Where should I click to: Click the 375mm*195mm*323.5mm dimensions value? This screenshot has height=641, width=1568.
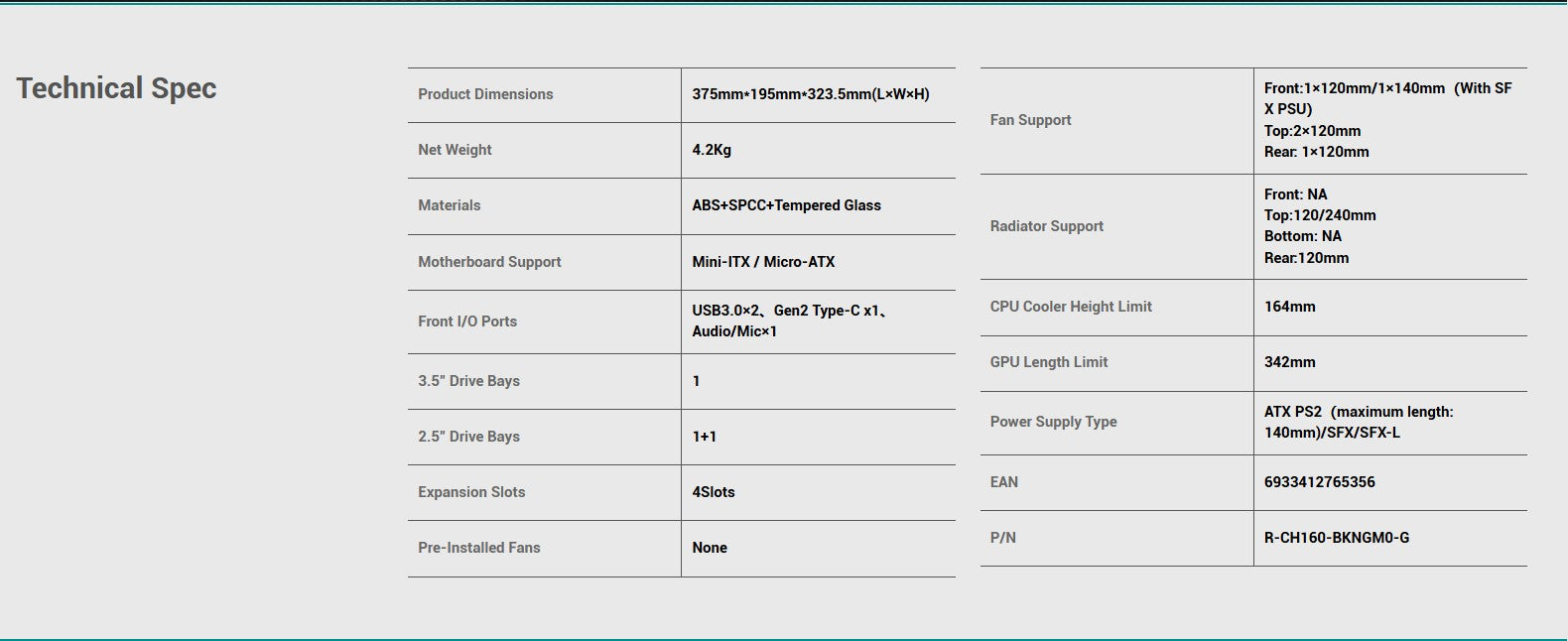tap(811, 94)
